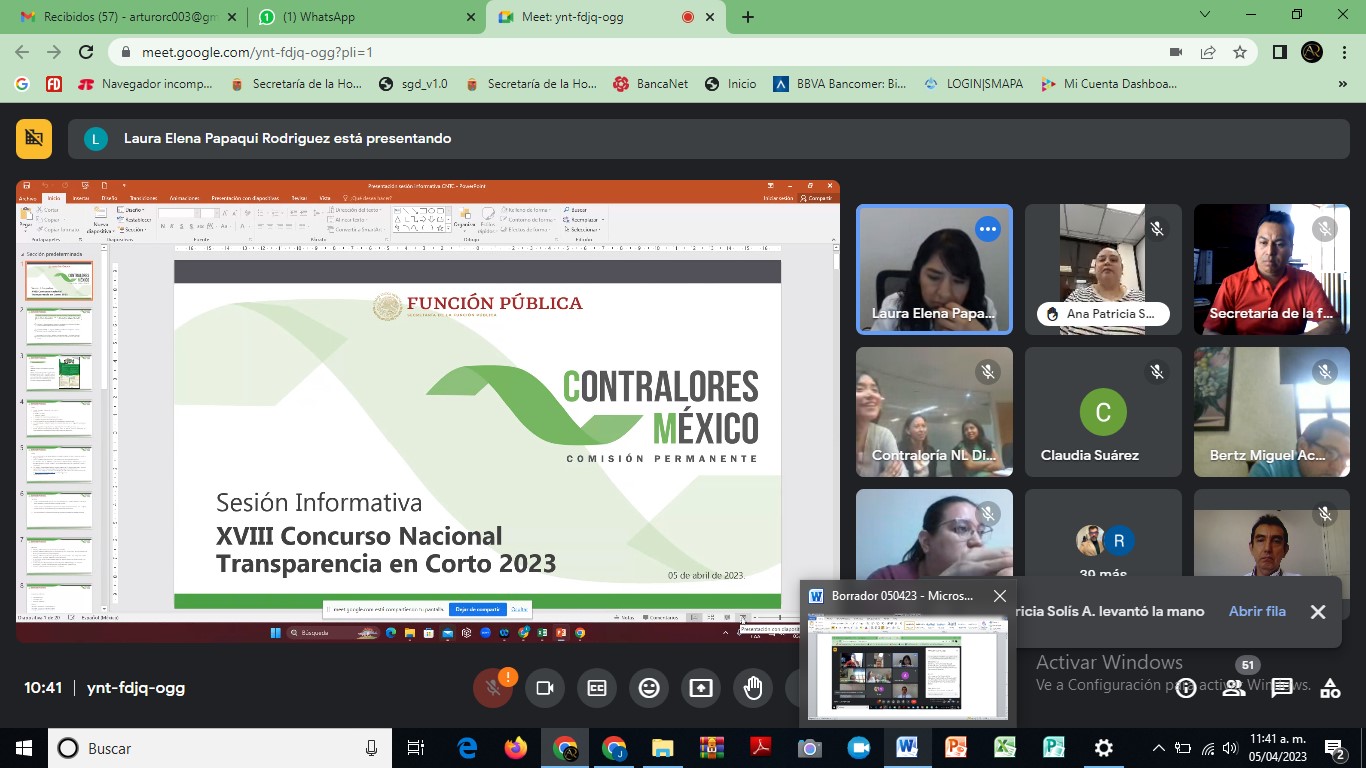Show the participants panel with 51 badge

1234,688
